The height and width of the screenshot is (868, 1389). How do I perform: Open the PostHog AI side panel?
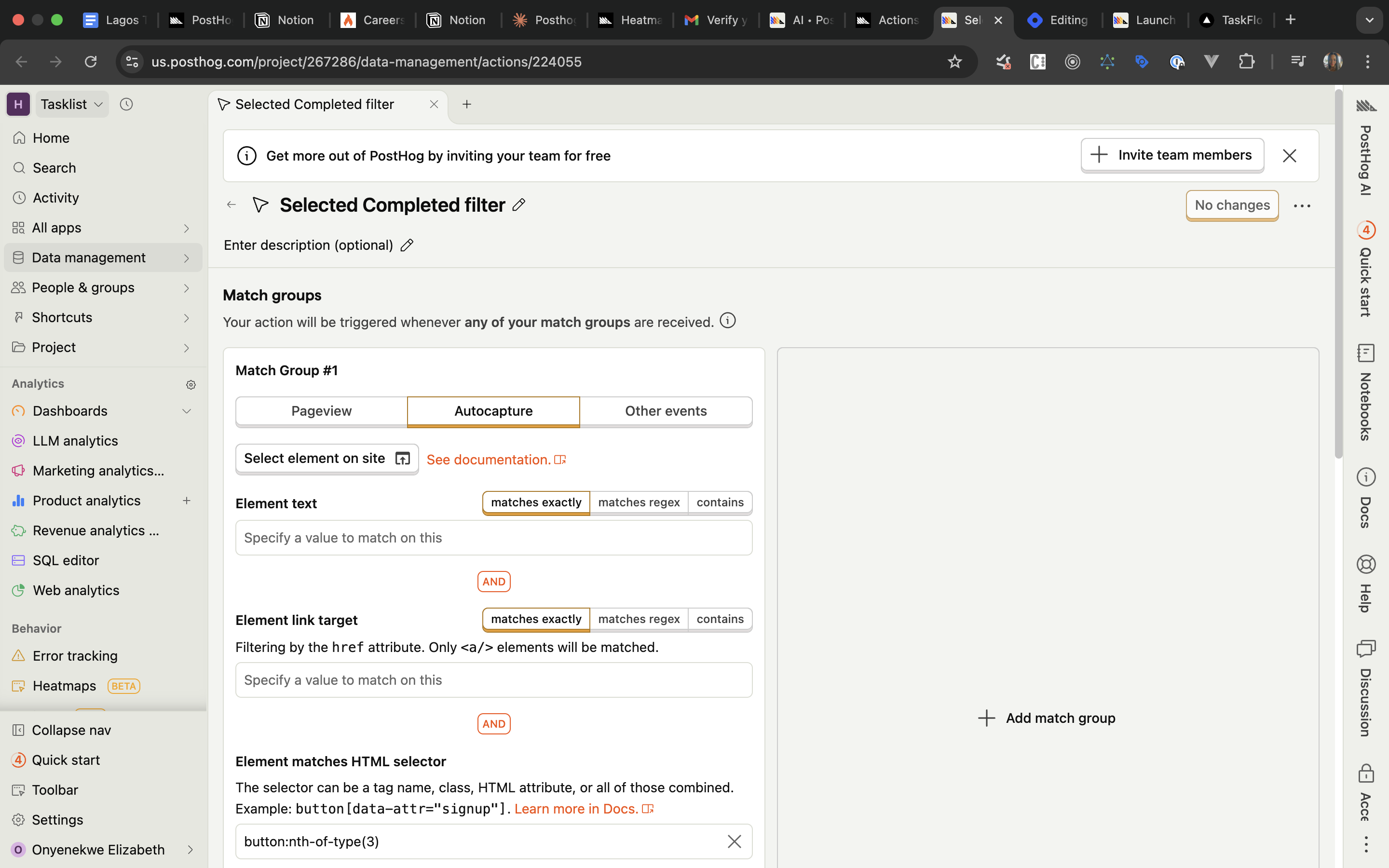(x=1365, y=149)
